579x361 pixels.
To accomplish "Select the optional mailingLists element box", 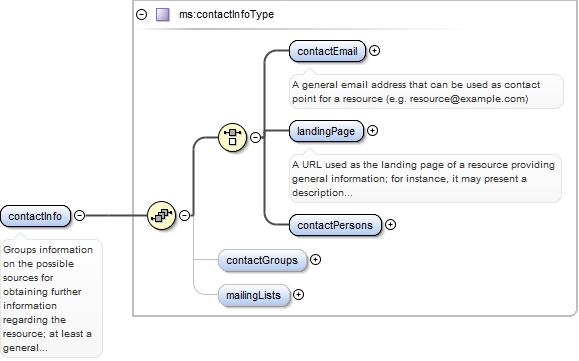I will [254, 295].
